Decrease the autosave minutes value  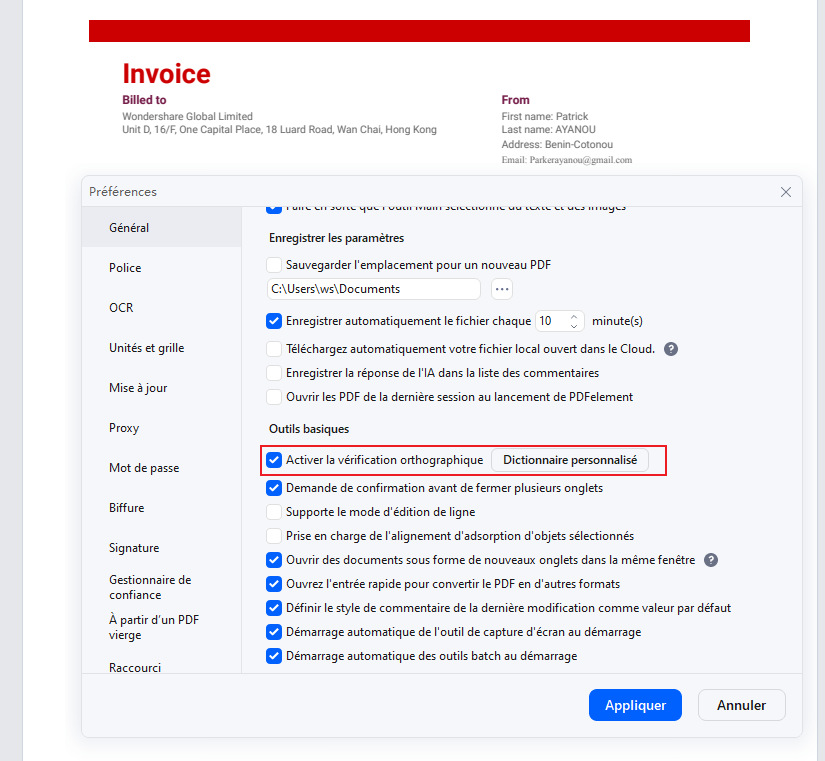pyautogui.click(x=574, y=326)
